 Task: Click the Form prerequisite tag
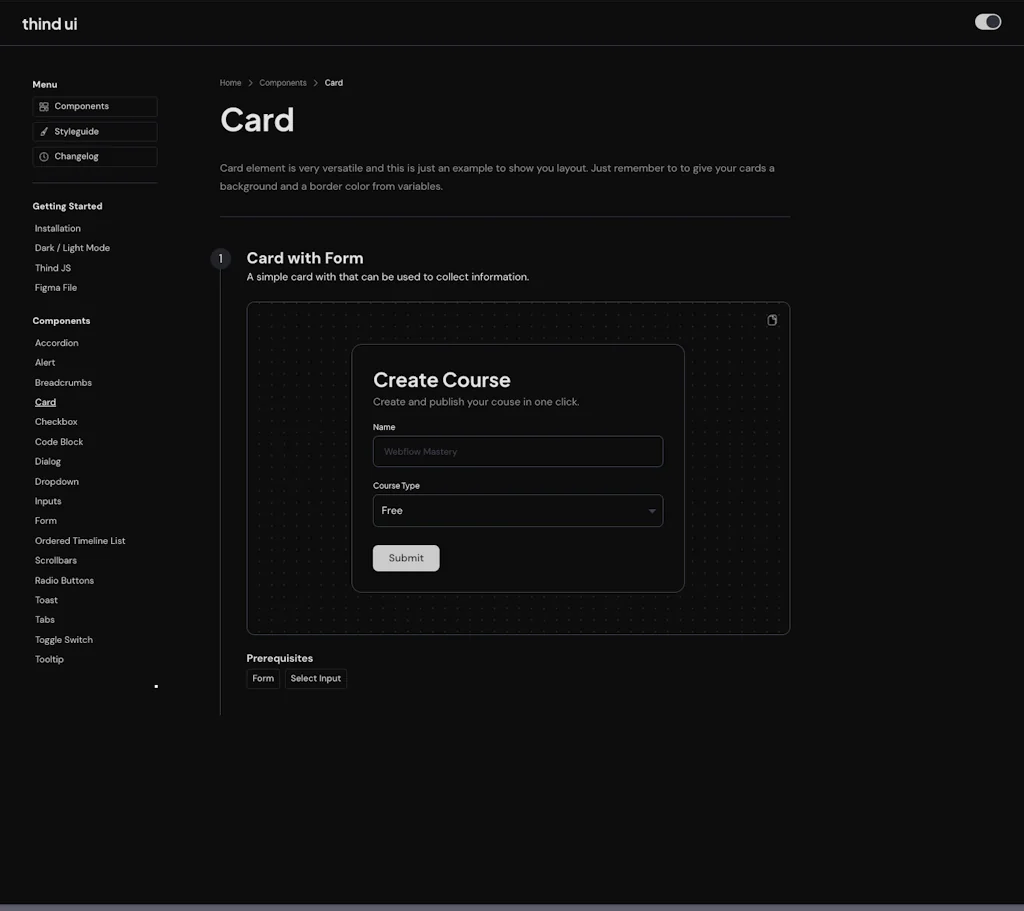[262, 678]
